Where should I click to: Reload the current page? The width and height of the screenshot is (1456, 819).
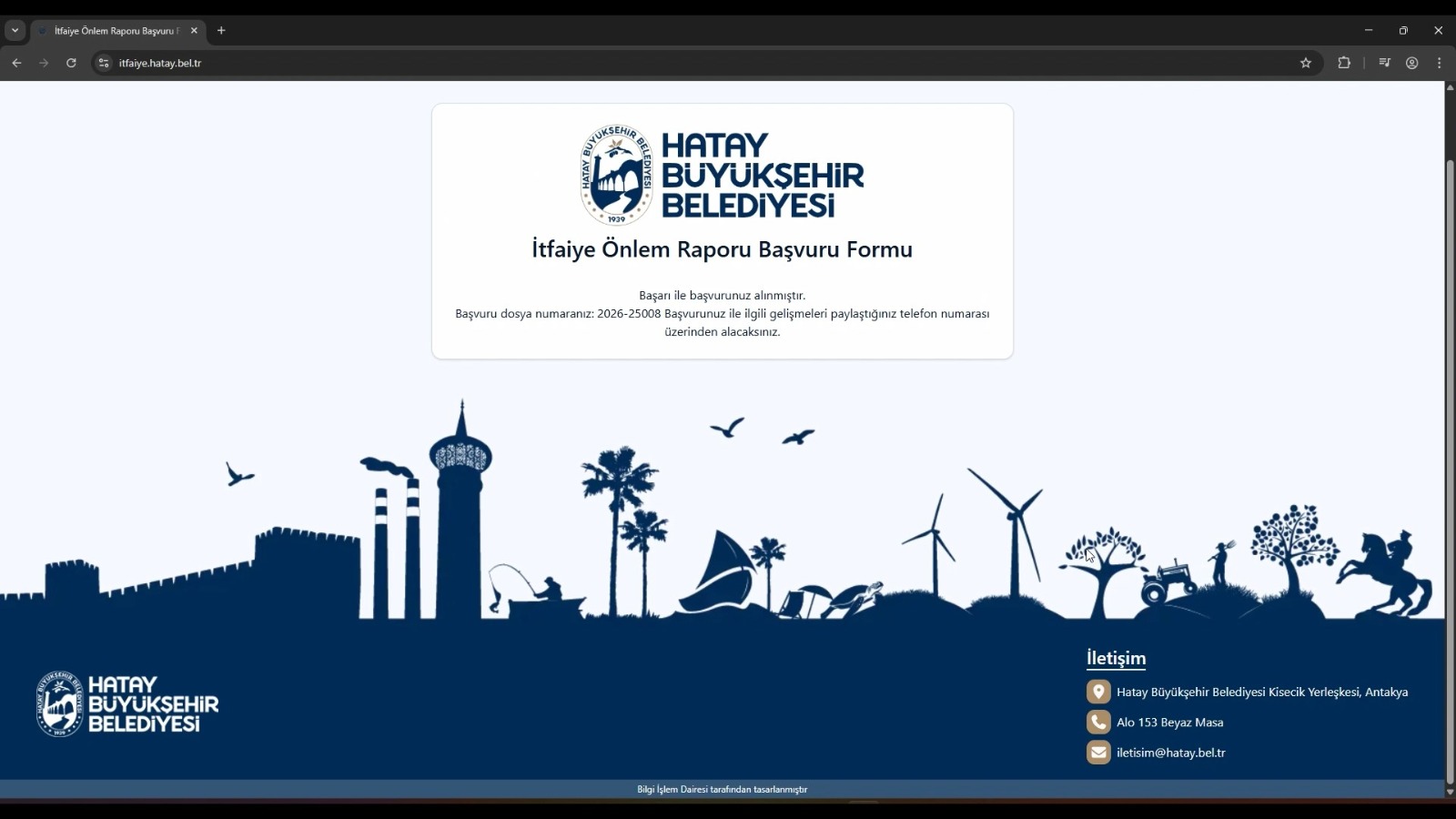(x=71, y=63)
